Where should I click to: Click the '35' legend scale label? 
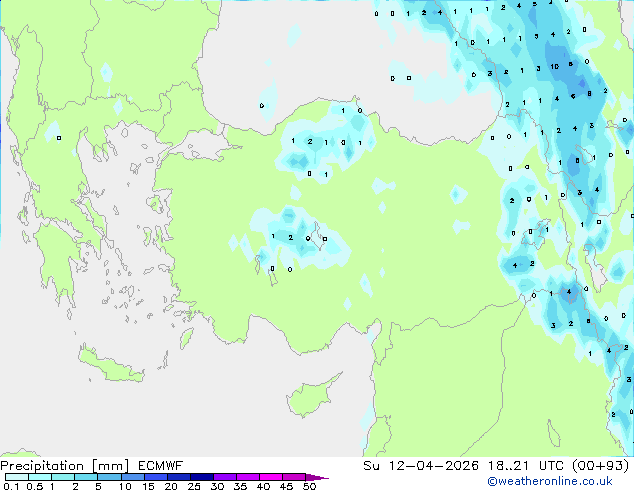[240, 486]
